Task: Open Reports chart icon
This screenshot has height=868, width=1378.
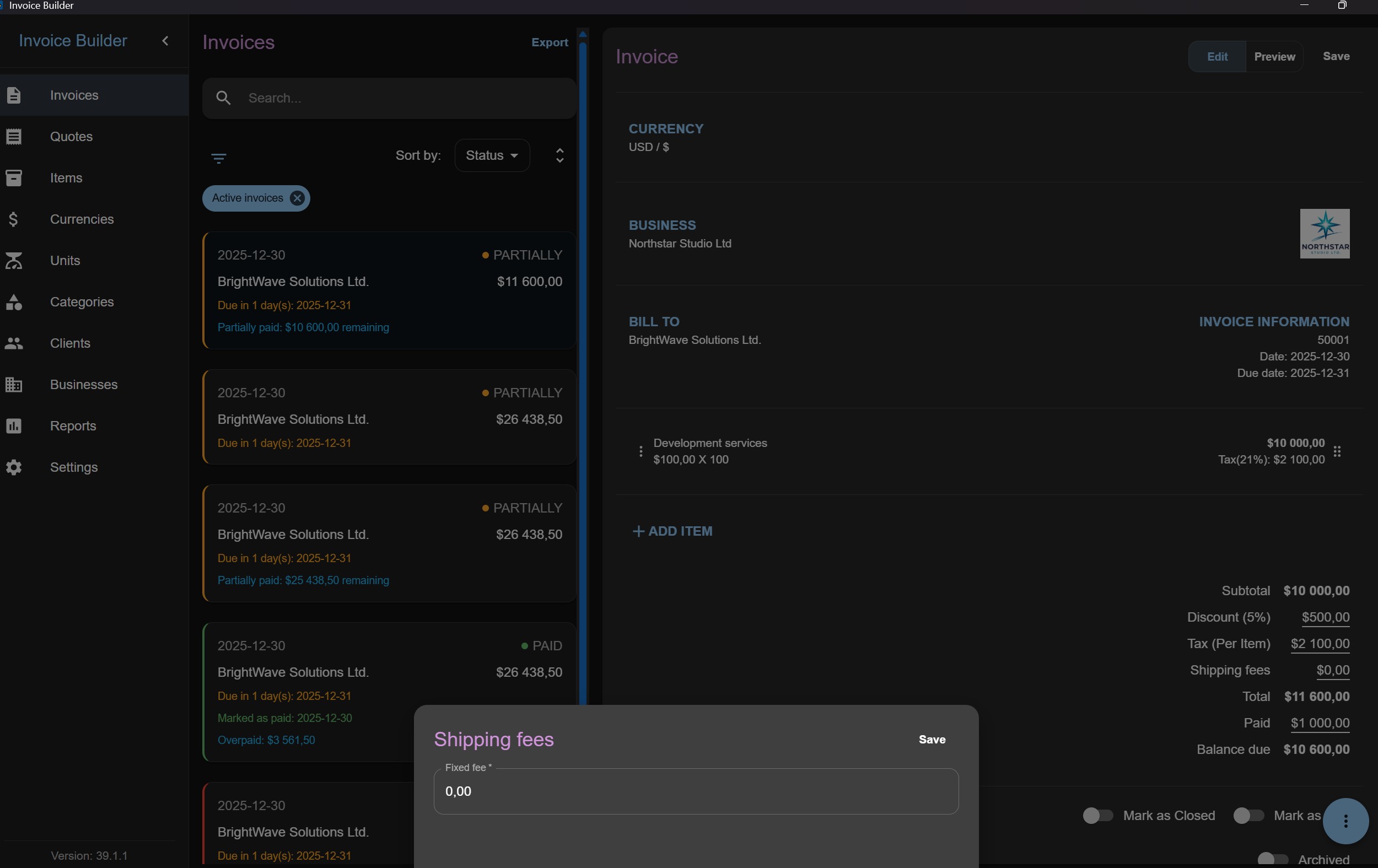Action: click(14, 425)
